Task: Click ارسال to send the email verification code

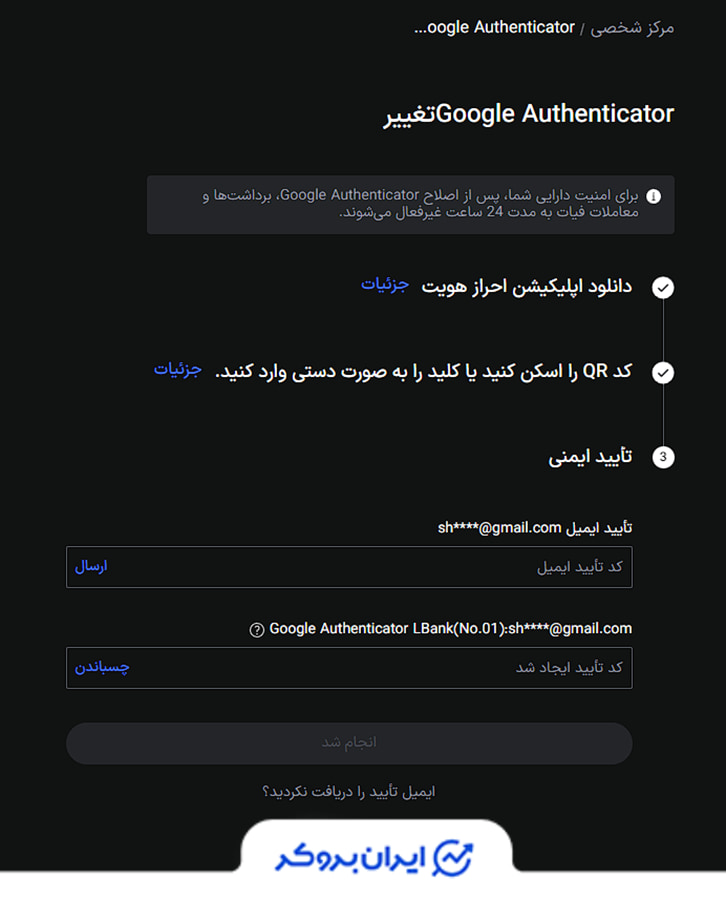Action: click(x=92, y=567)
